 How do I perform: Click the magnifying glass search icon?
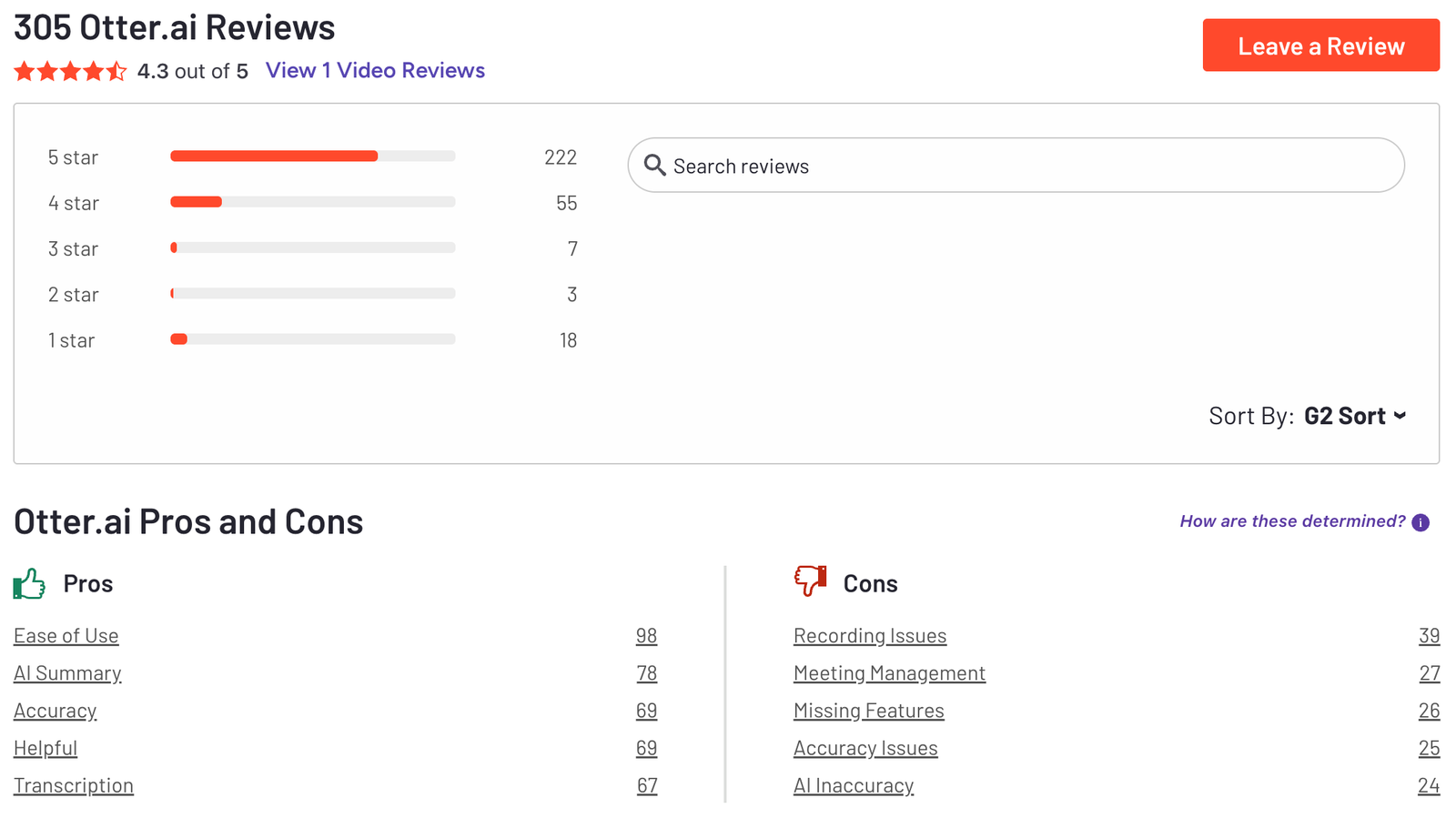tap(654, 165)
